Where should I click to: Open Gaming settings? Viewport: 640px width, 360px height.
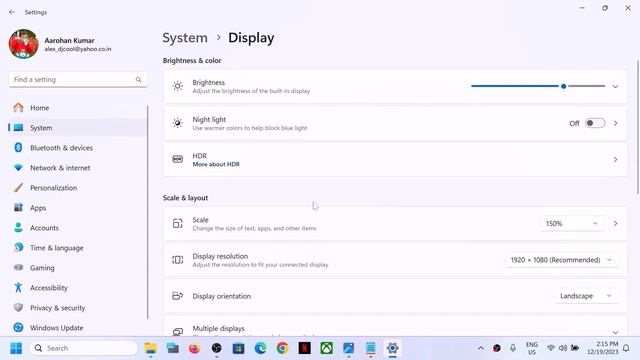point(78,268)
